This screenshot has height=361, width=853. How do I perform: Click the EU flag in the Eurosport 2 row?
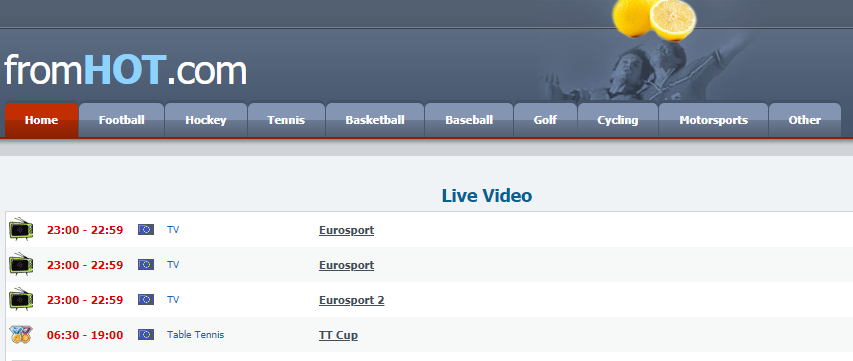pyautogui.click(x=146, y=300)
